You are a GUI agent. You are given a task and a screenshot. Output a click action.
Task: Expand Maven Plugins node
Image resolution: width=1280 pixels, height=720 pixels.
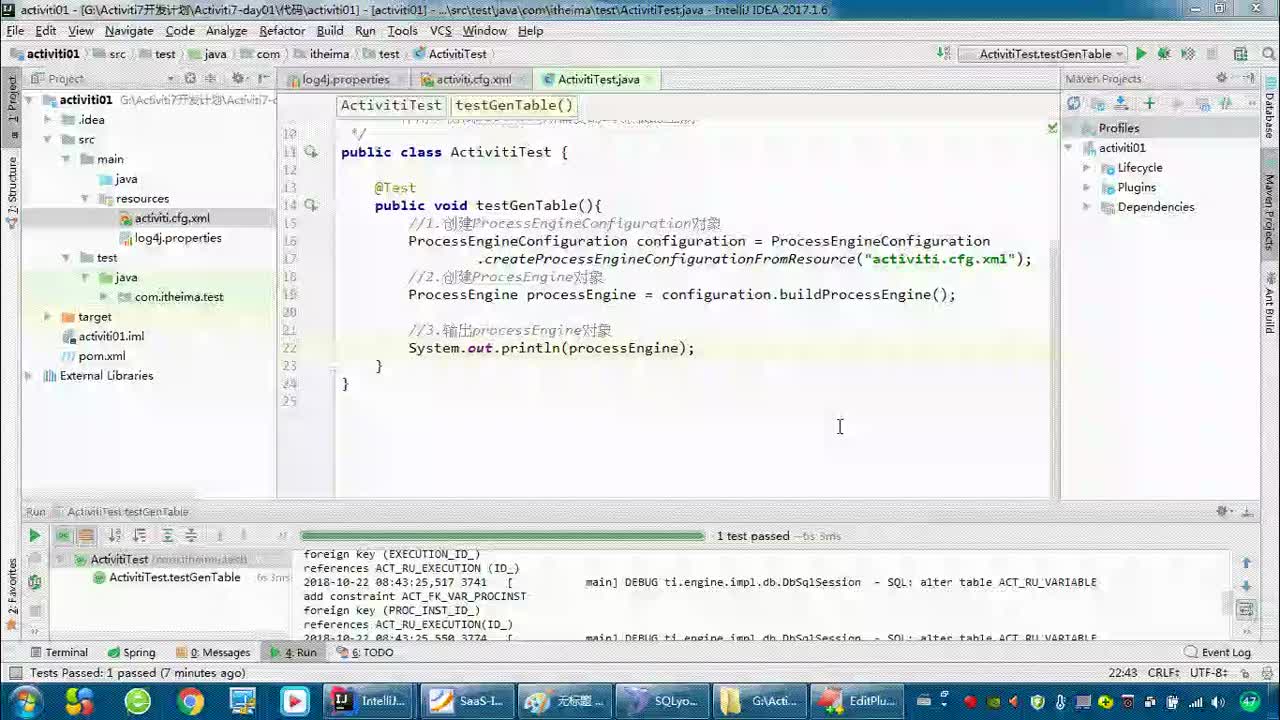[x=1087, y=187]
